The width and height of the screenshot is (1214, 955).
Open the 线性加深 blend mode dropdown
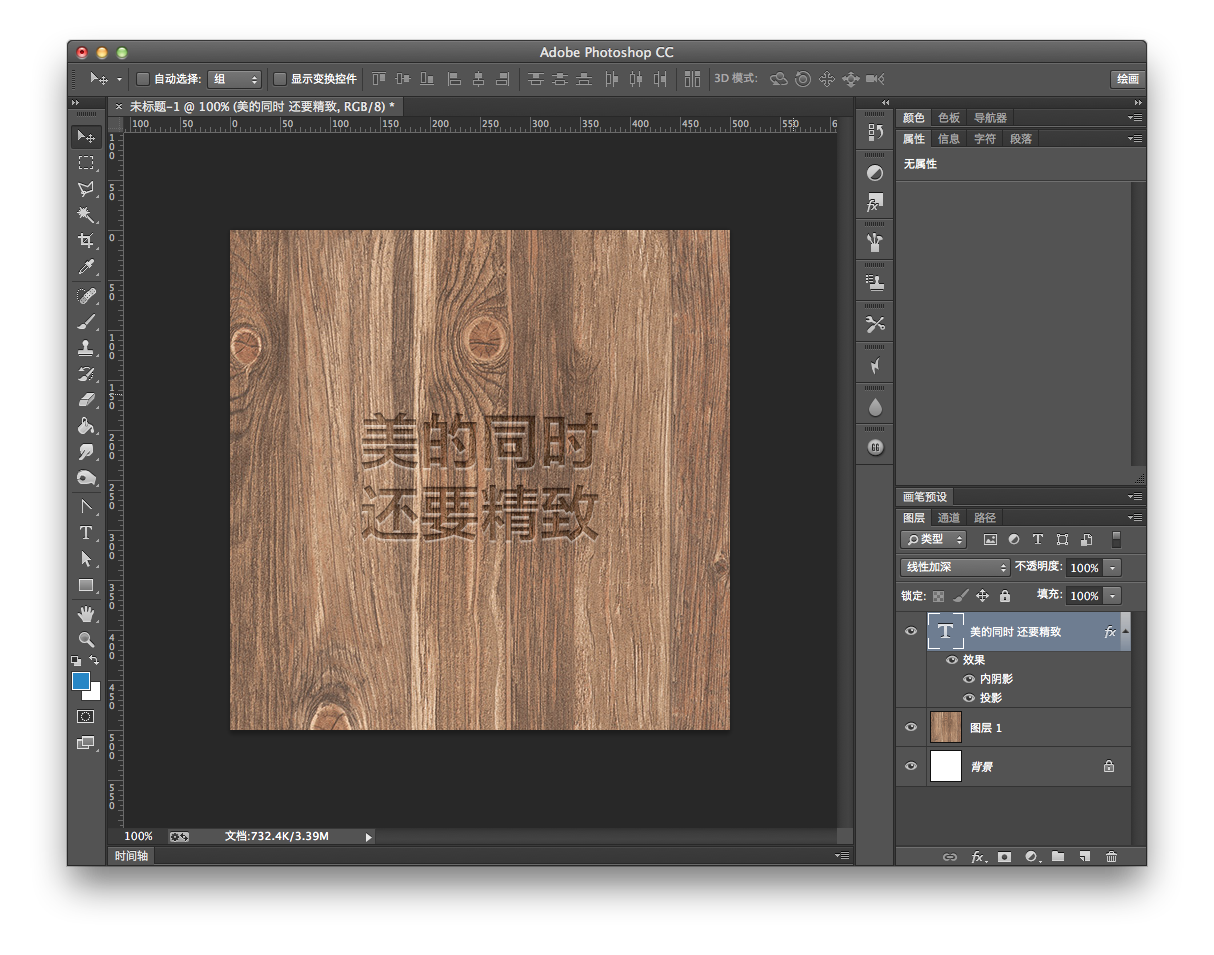point(953,567)
